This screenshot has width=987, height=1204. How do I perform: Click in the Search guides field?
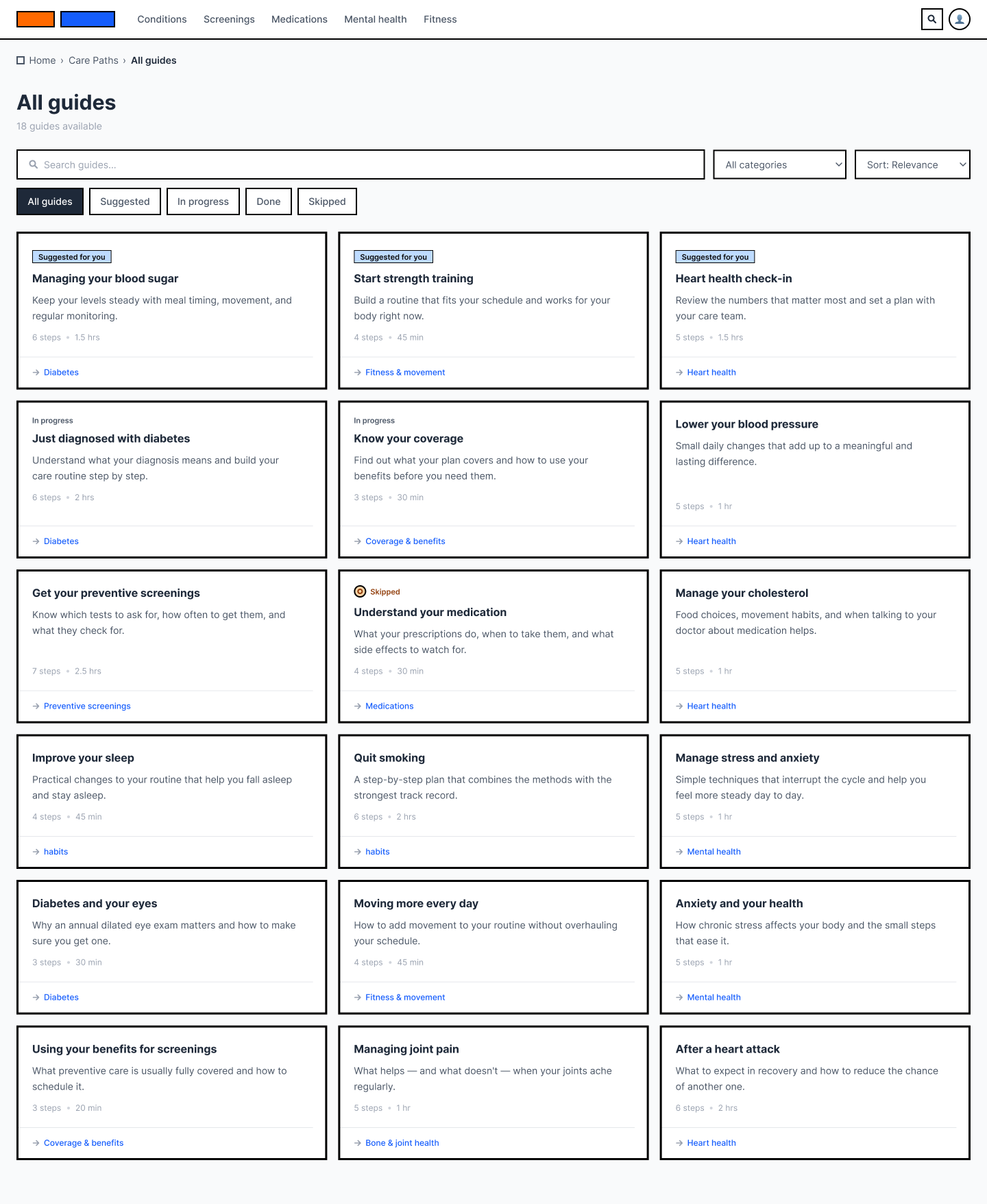[361, 164]
